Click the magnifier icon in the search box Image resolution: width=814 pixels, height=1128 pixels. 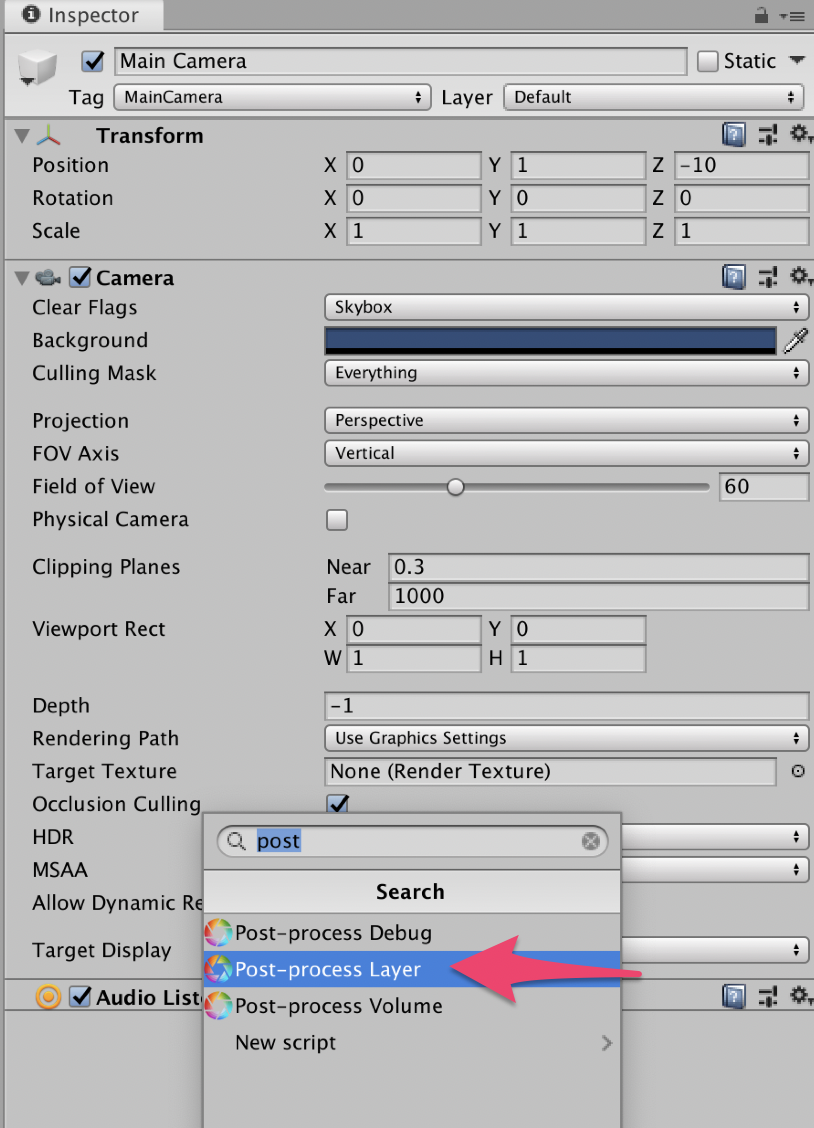coord(236,841)
